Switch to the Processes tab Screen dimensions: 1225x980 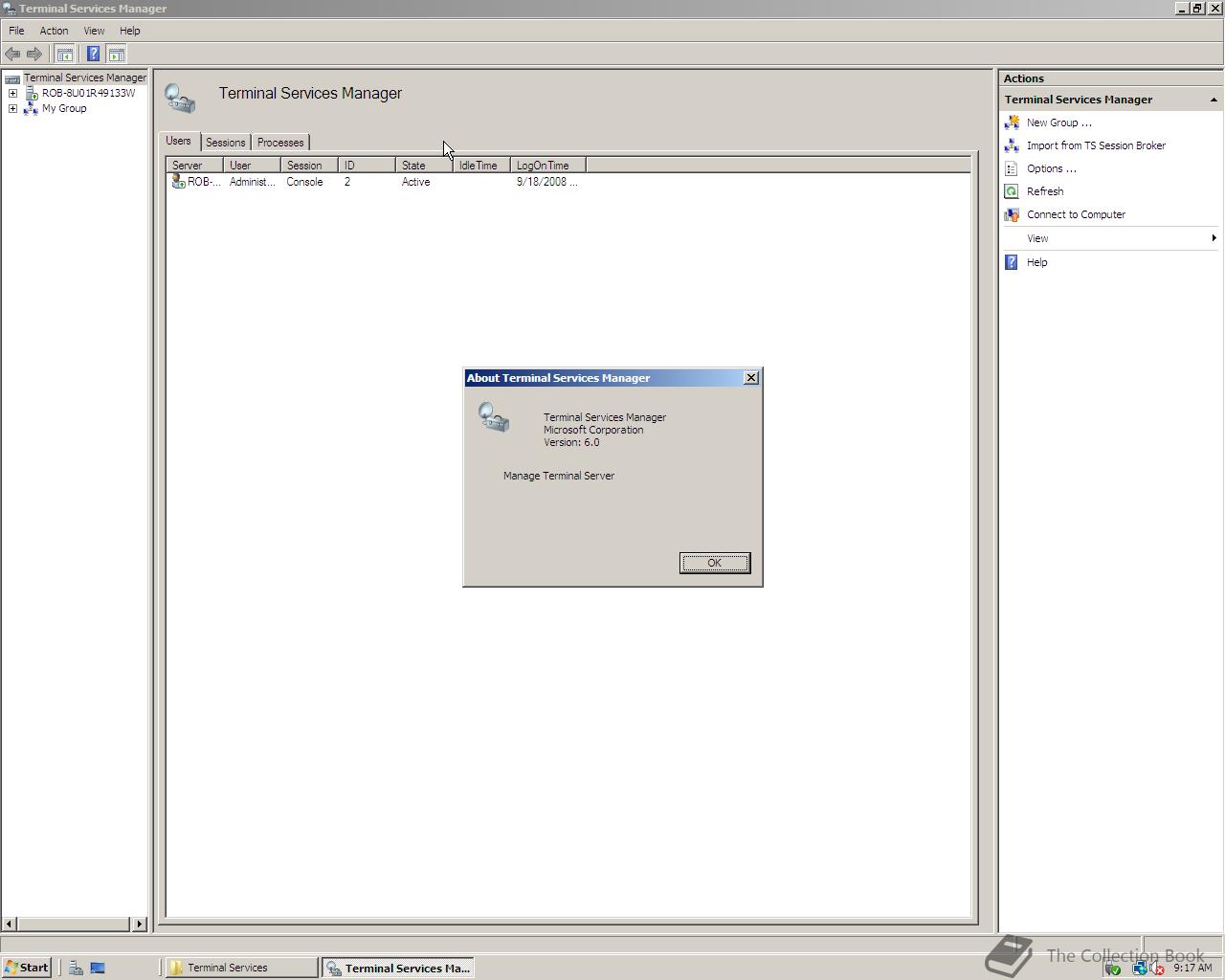pos(280,143)
